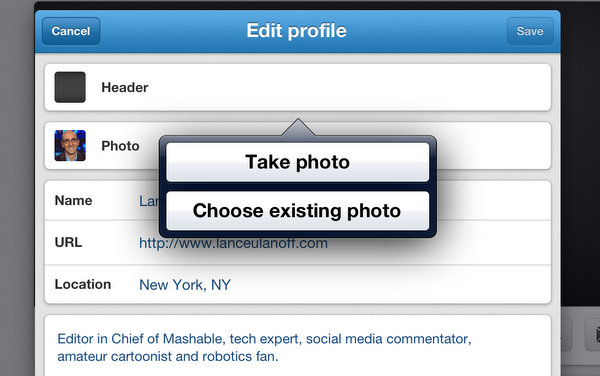Edit the Editor in Chief bio text
The width and height of the screenshot is (600, 376).
click(x=264, y=347)
